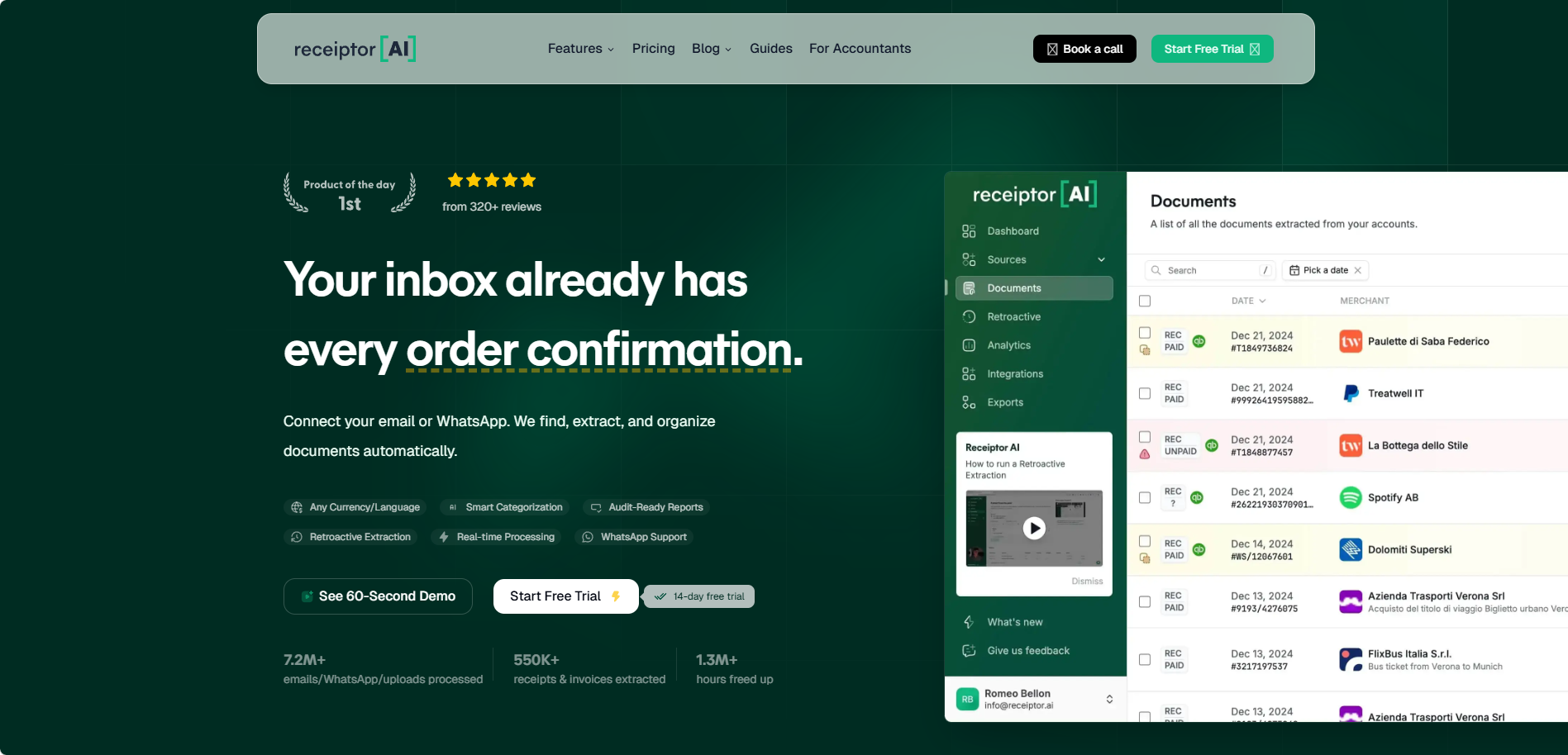The width and height of the screenshot is (1568, 755).
Task: Click the La Bottega dello Stile logo
Action: click(x=1351, y=445)
